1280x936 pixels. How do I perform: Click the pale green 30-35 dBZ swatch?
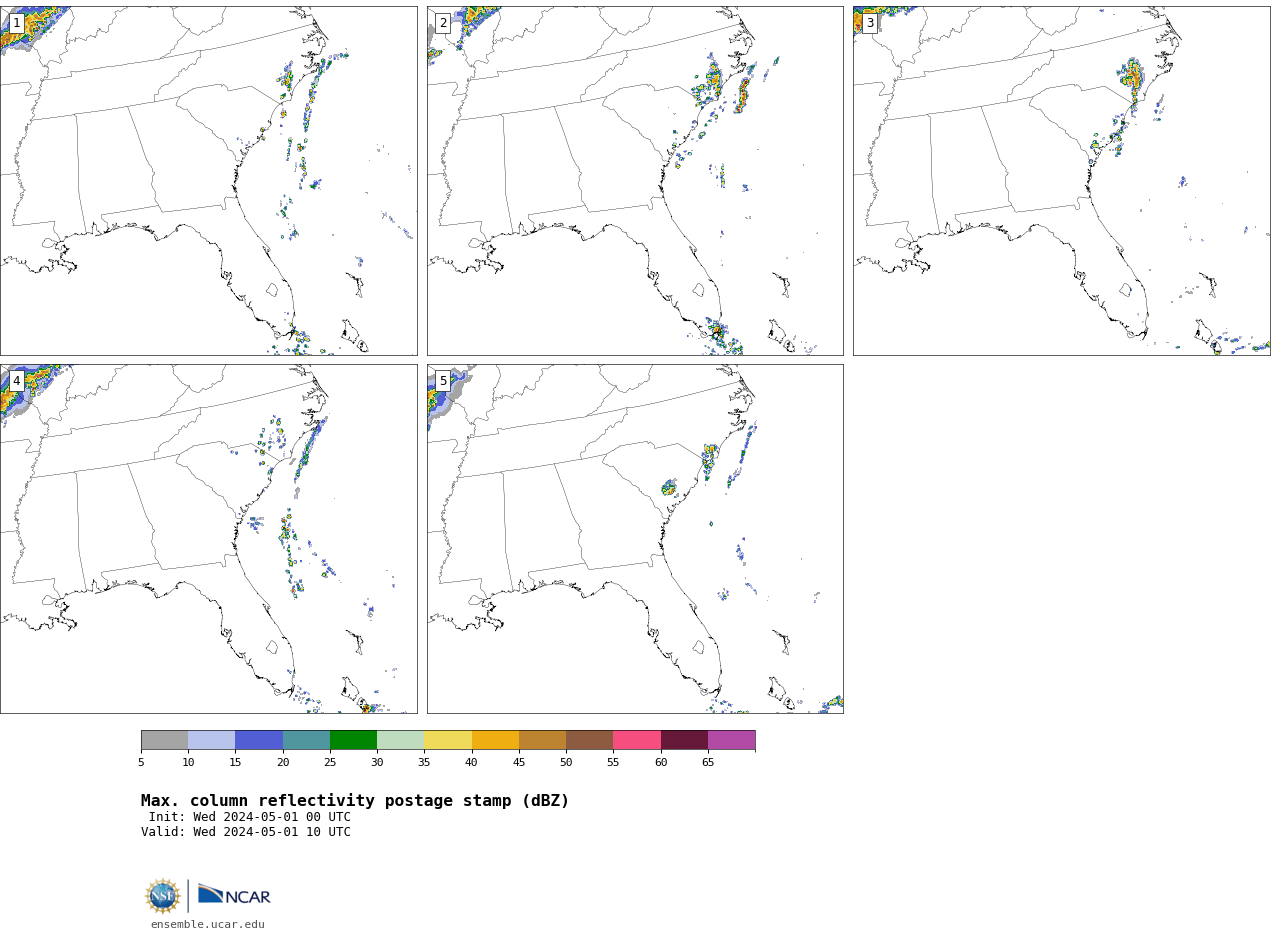[x=401, y=740]
